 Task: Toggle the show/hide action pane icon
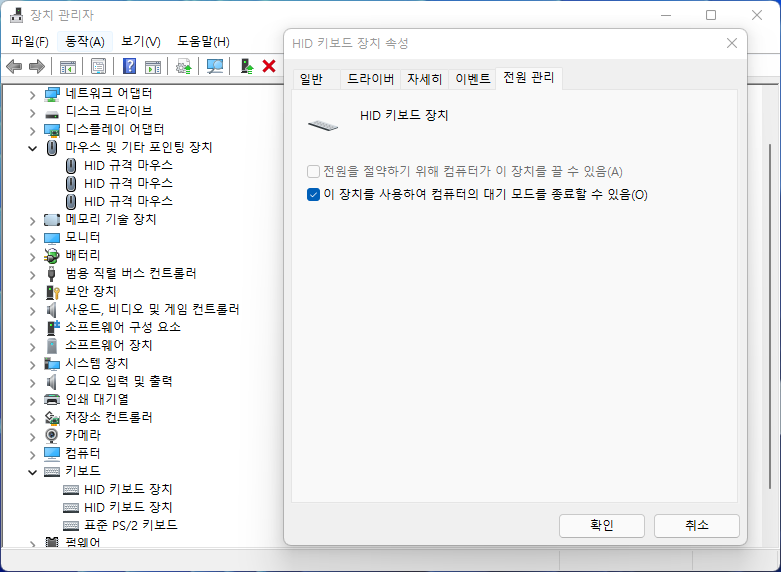point(153,66)
